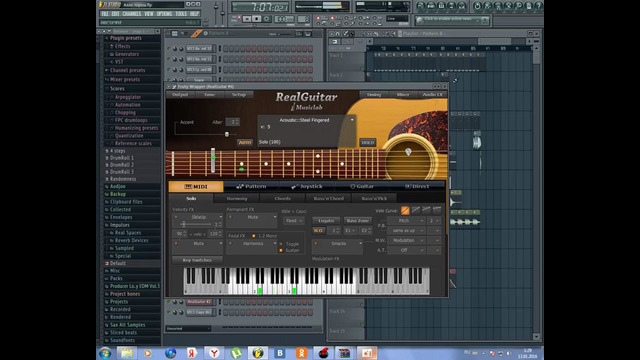Viewport: 640px width, 360px height.
Task: Click the Legato button
Action: [x=326, y=221]
